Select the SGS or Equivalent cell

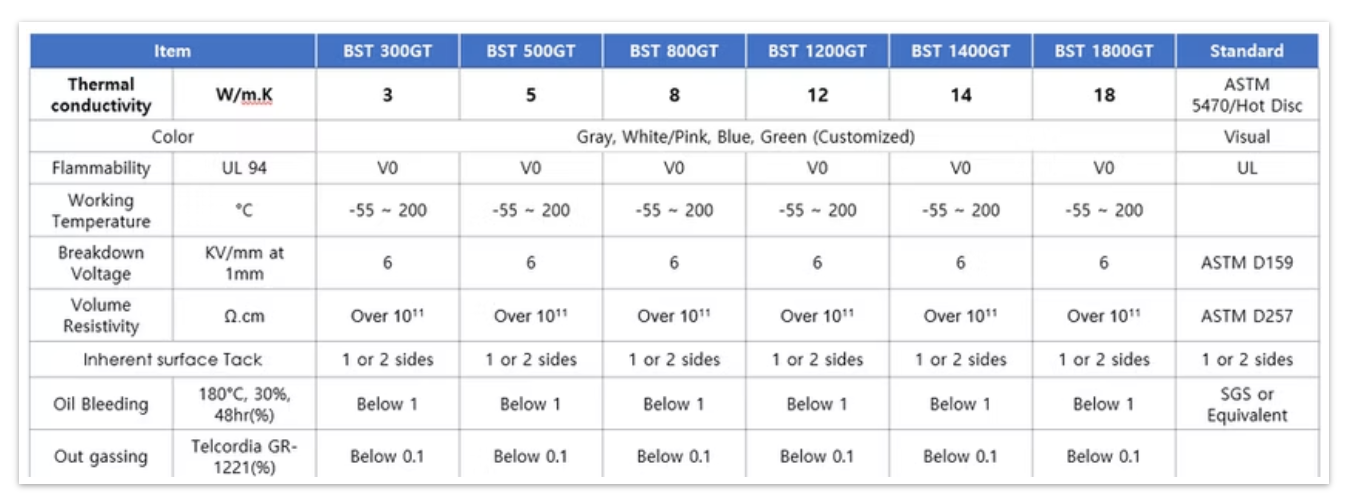click(x=1246, y=404)
